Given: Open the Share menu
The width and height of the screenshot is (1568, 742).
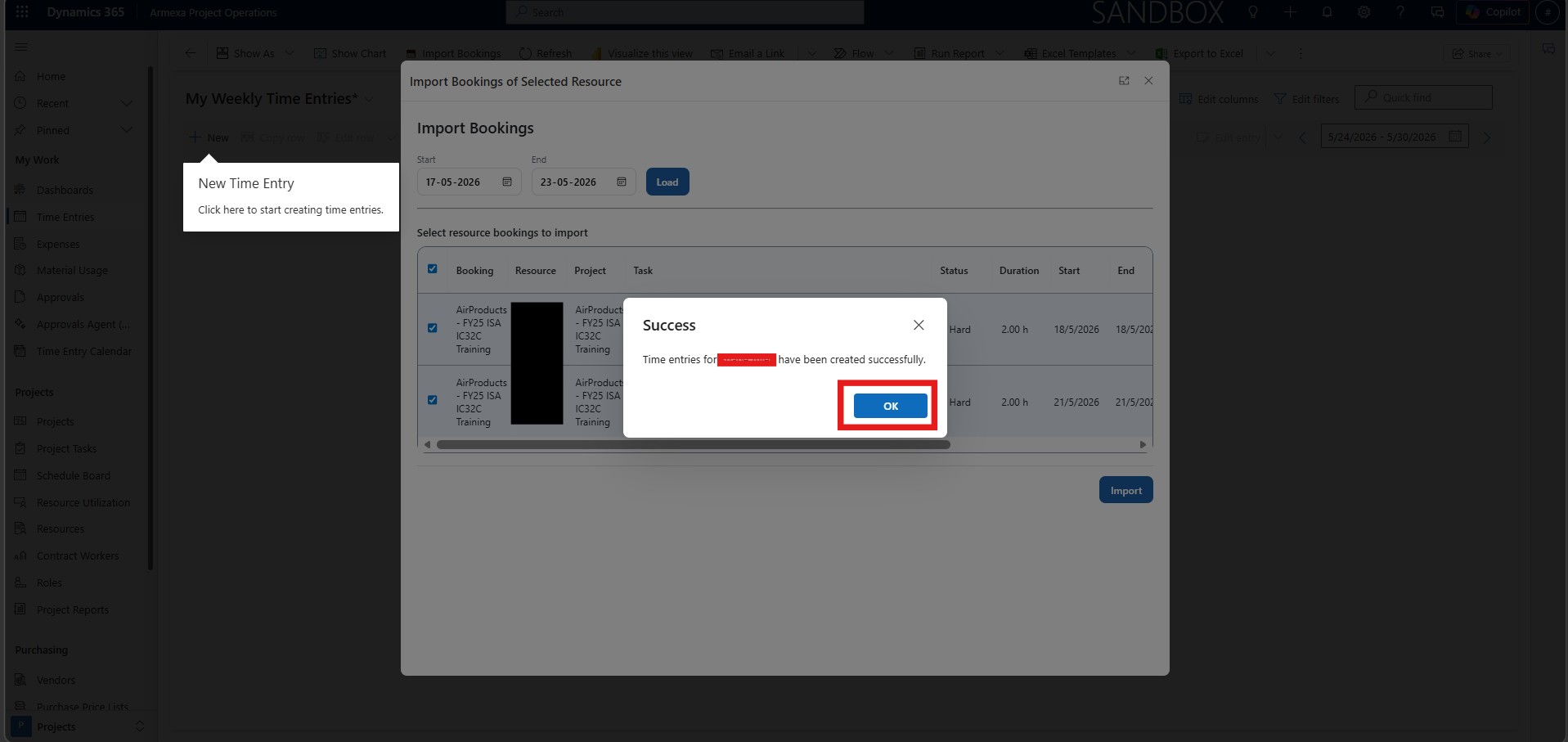Looking at the screenshot, I should point(1476,53).
